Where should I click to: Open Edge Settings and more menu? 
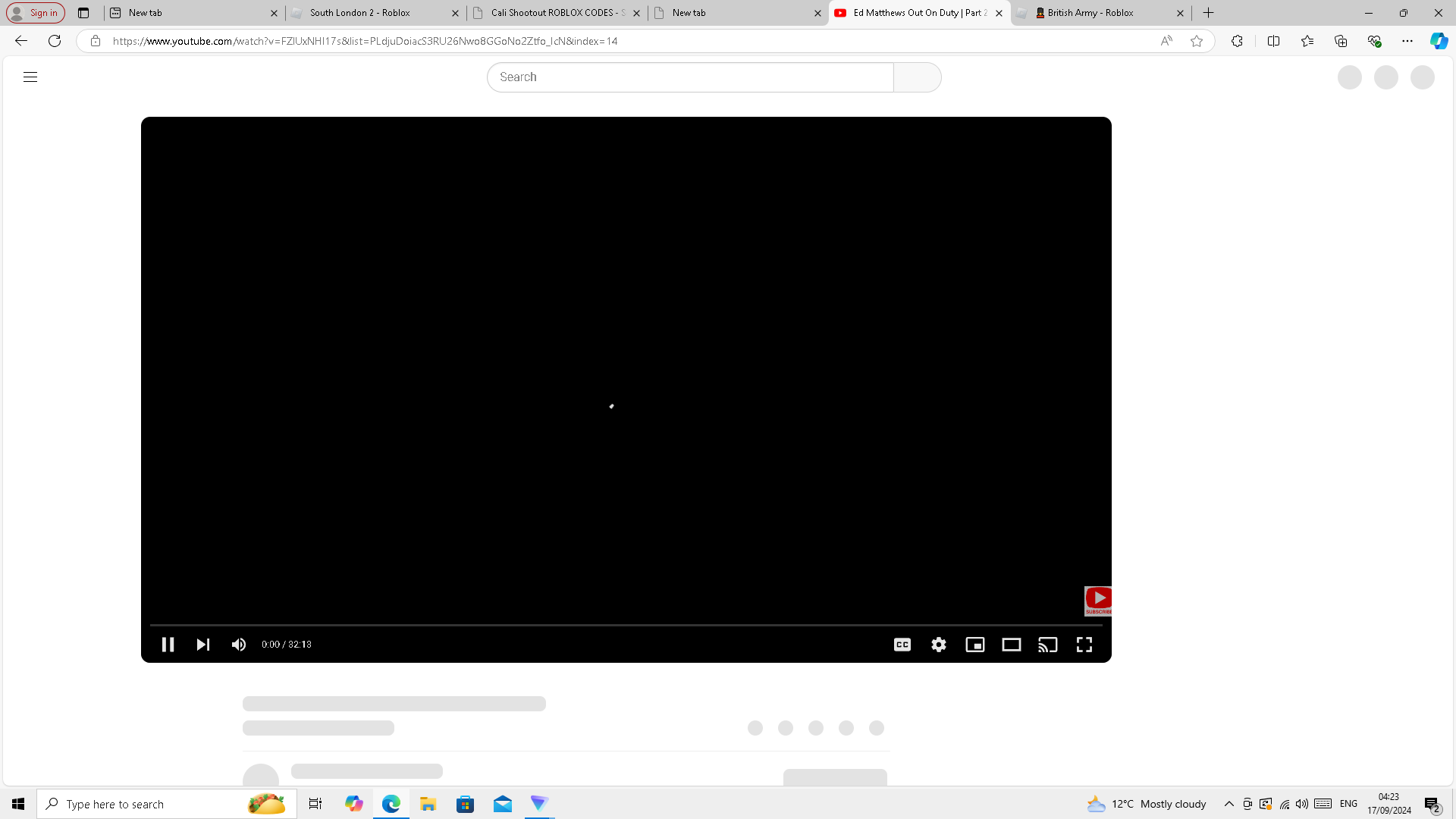(1407, 41)
